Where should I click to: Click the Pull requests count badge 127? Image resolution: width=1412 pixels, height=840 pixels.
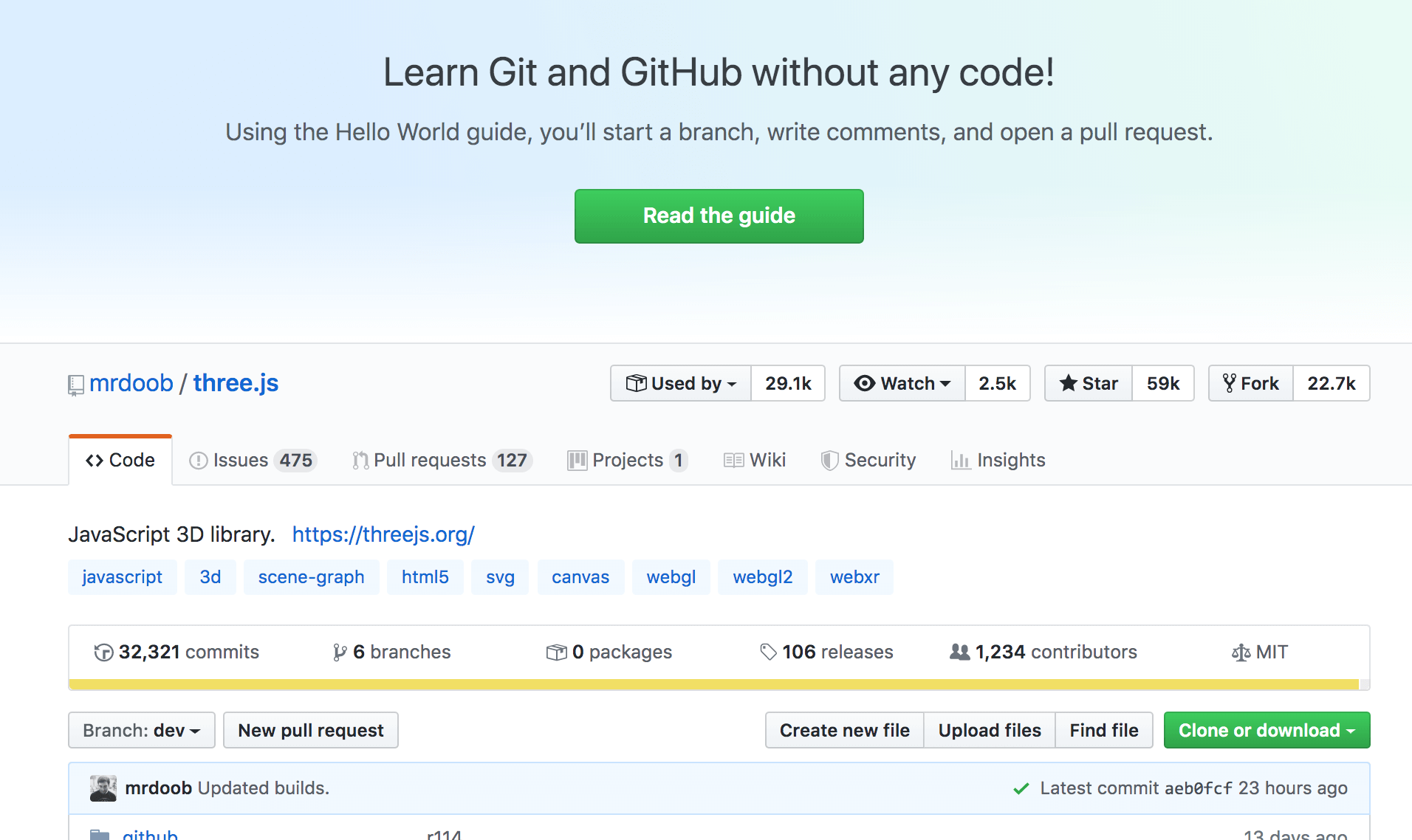[512, 460]
